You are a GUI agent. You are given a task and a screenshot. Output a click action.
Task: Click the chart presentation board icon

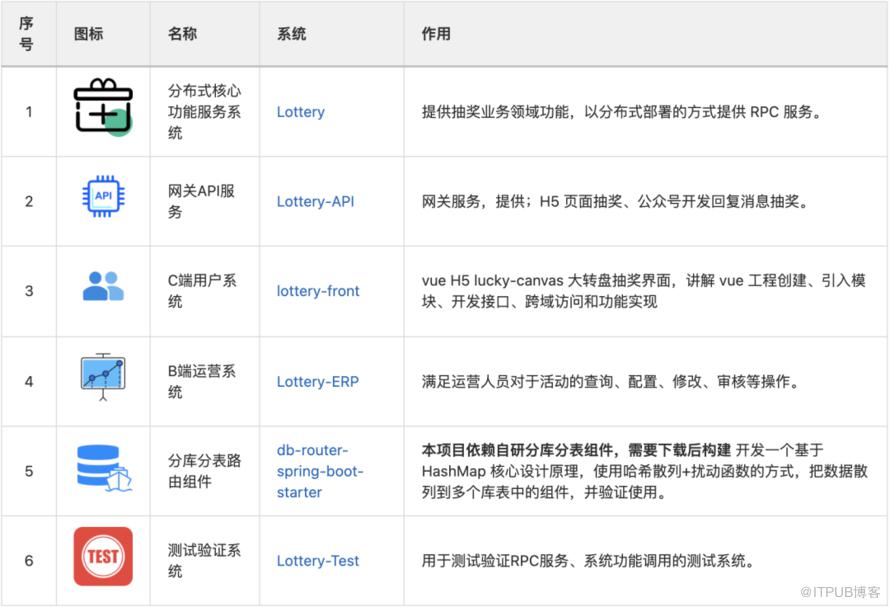[x=103, y=376]
